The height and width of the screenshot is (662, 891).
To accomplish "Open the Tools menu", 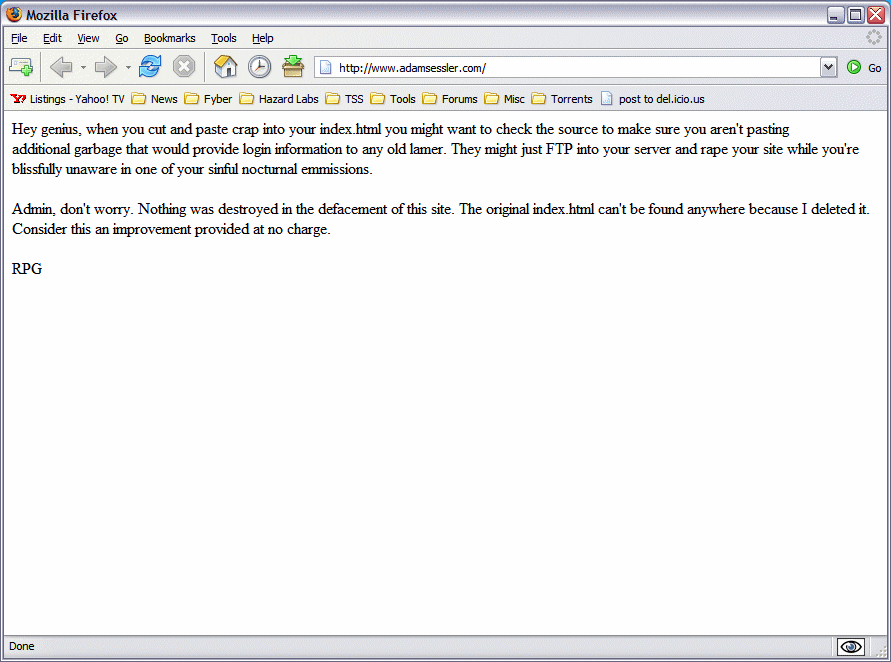I will click(x=223, y=38).
